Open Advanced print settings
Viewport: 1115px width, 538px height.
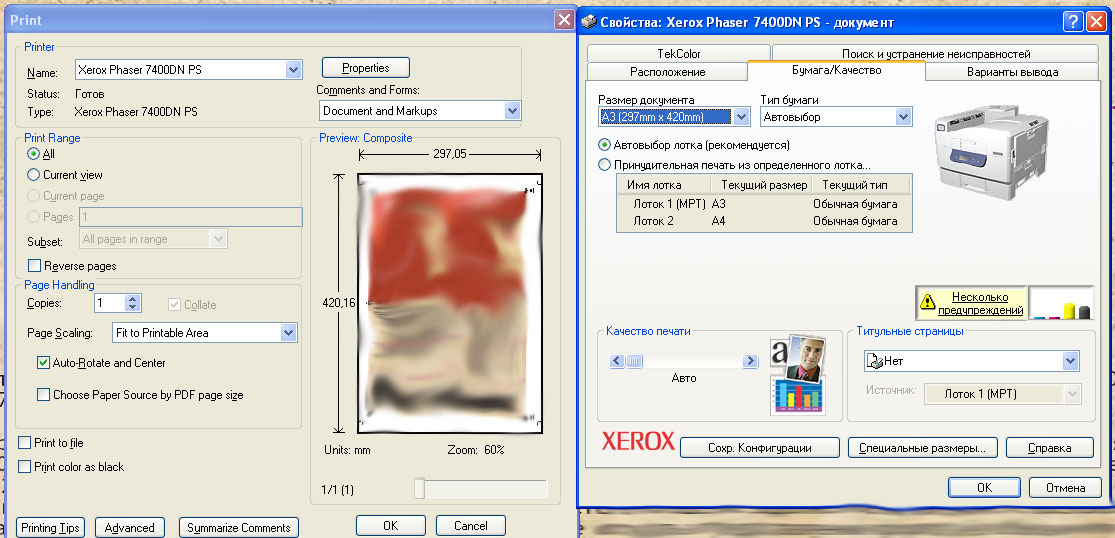click(129, 528)
